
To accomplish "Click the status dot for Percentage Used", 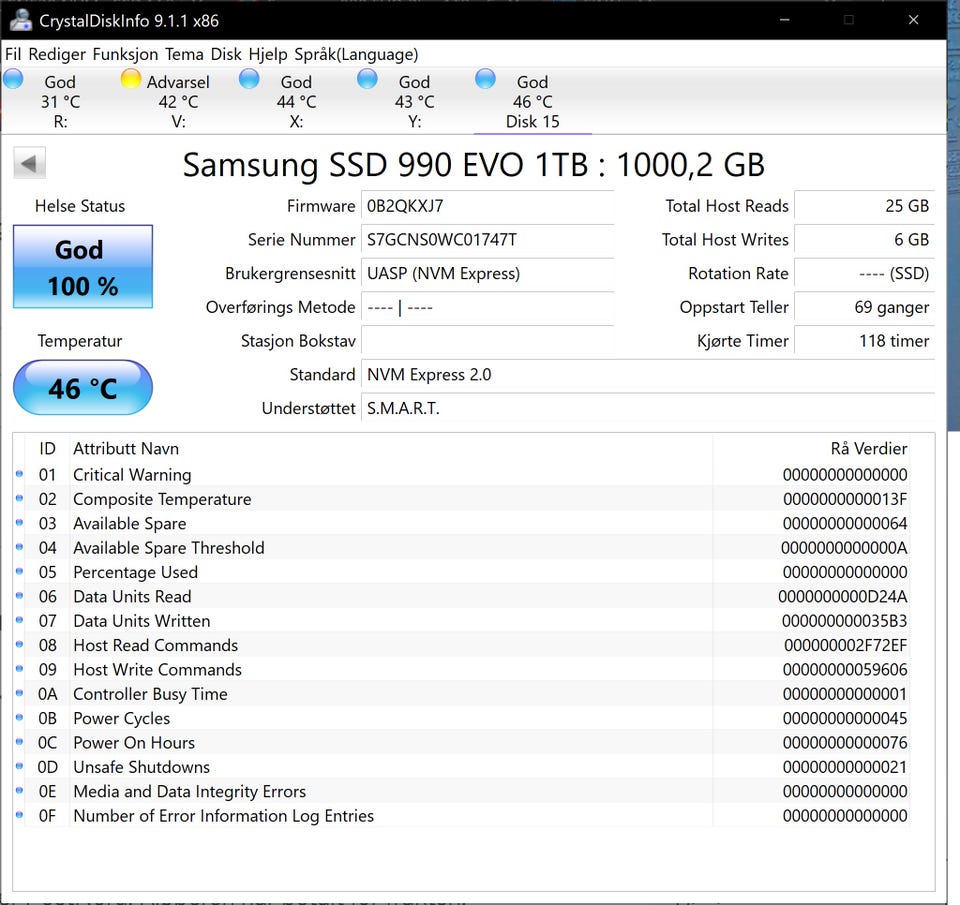I will (19, 571).
